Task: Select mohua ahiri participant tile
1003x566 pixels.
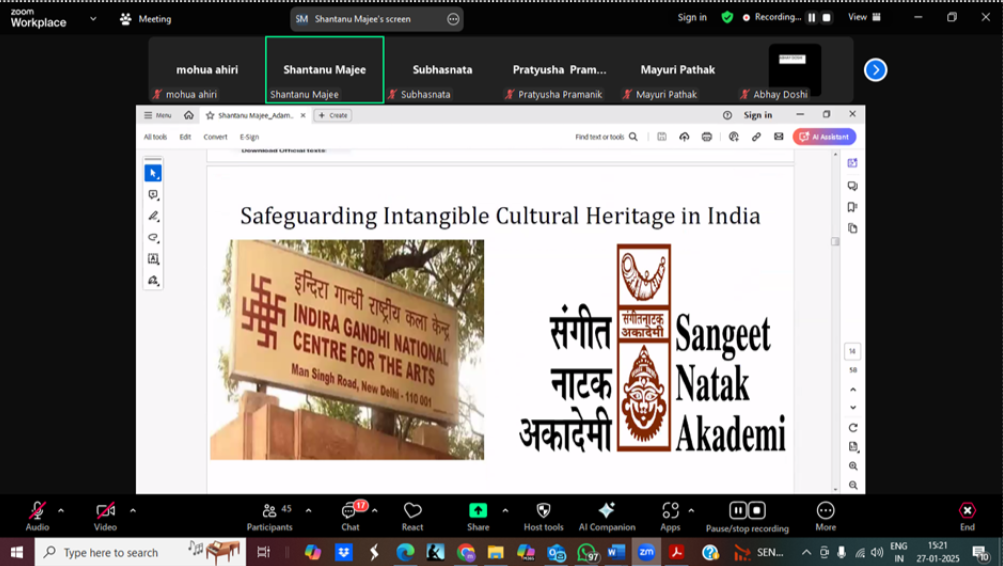Action: [x=207, y=70]
